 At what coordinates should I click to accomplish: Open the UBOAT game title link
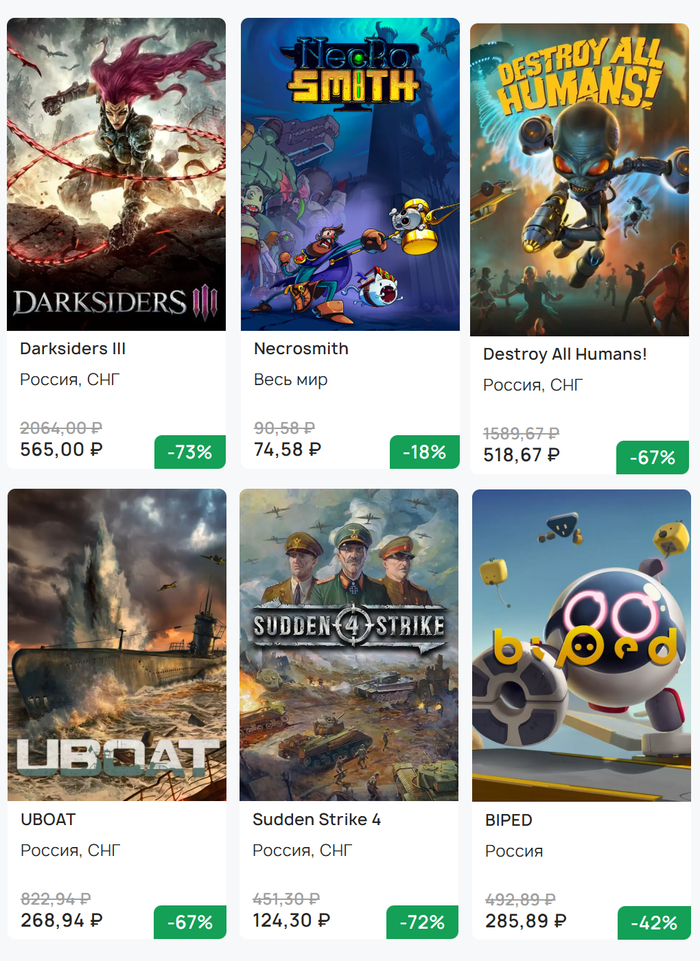[48, 819]
